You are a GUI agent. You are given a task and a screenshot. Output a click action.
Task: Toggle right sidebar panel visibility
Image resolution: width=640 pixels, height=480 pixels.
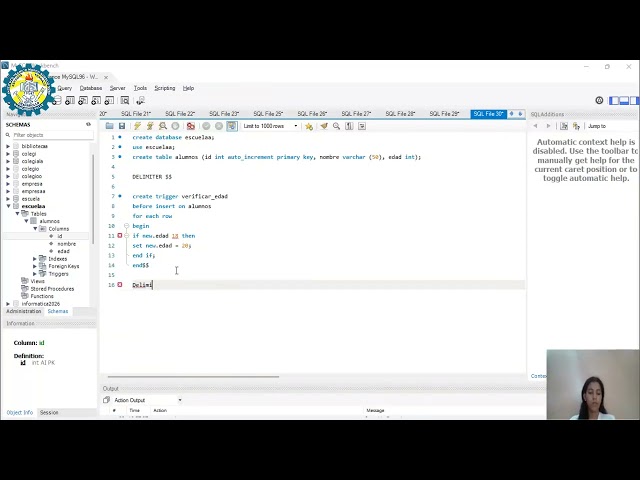point(634,100)
